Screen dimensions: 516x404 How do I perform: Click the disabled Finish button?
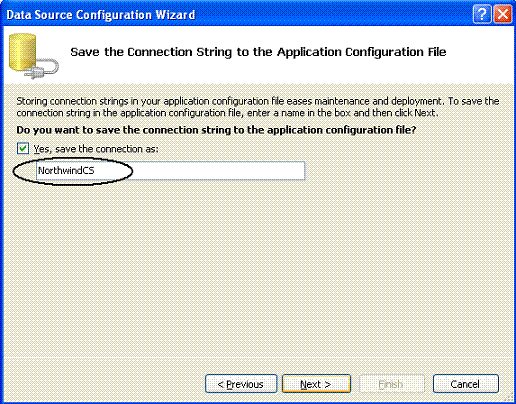click(391, 384)
